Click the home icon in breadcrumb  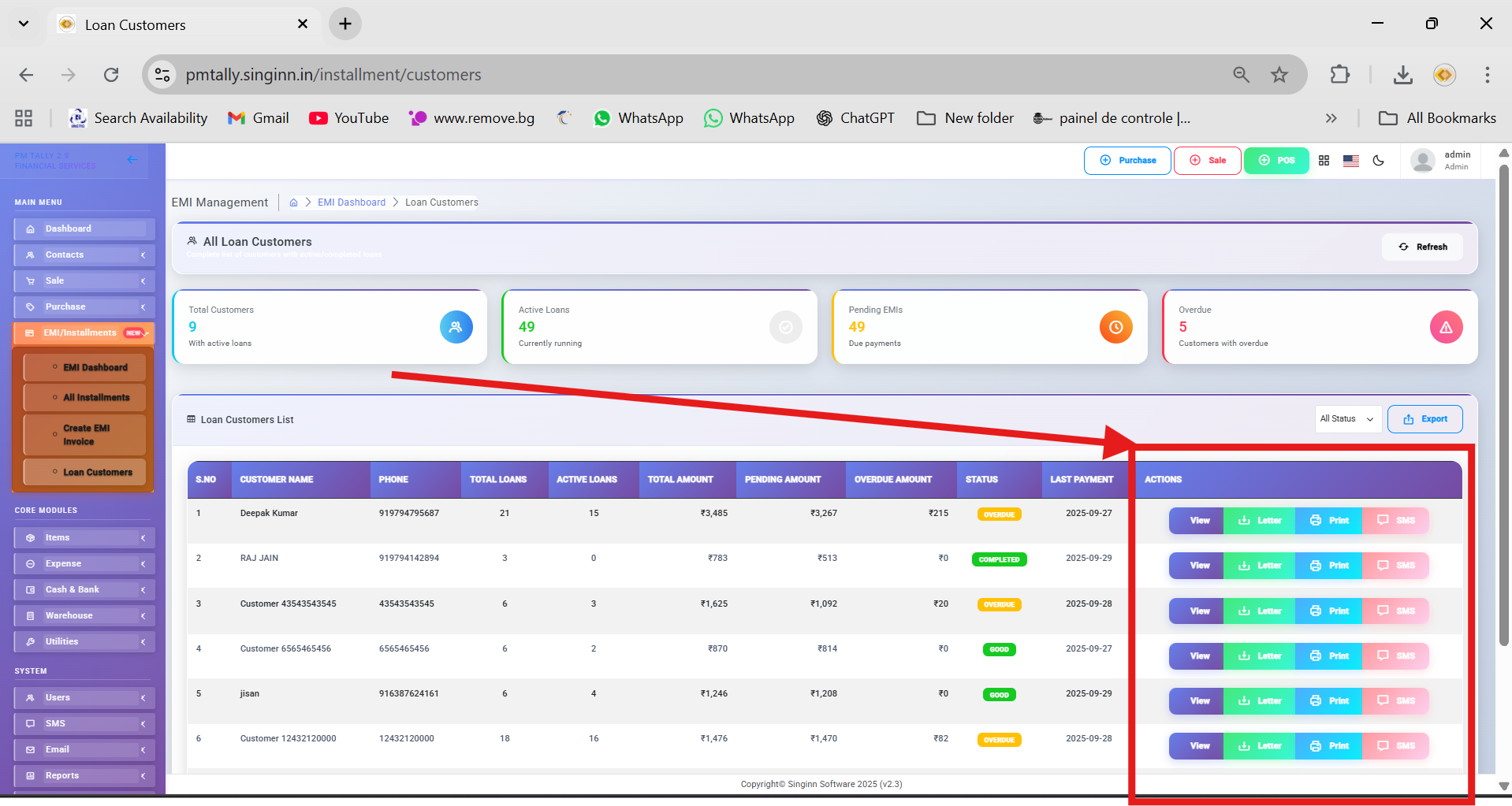pos(293,202)
